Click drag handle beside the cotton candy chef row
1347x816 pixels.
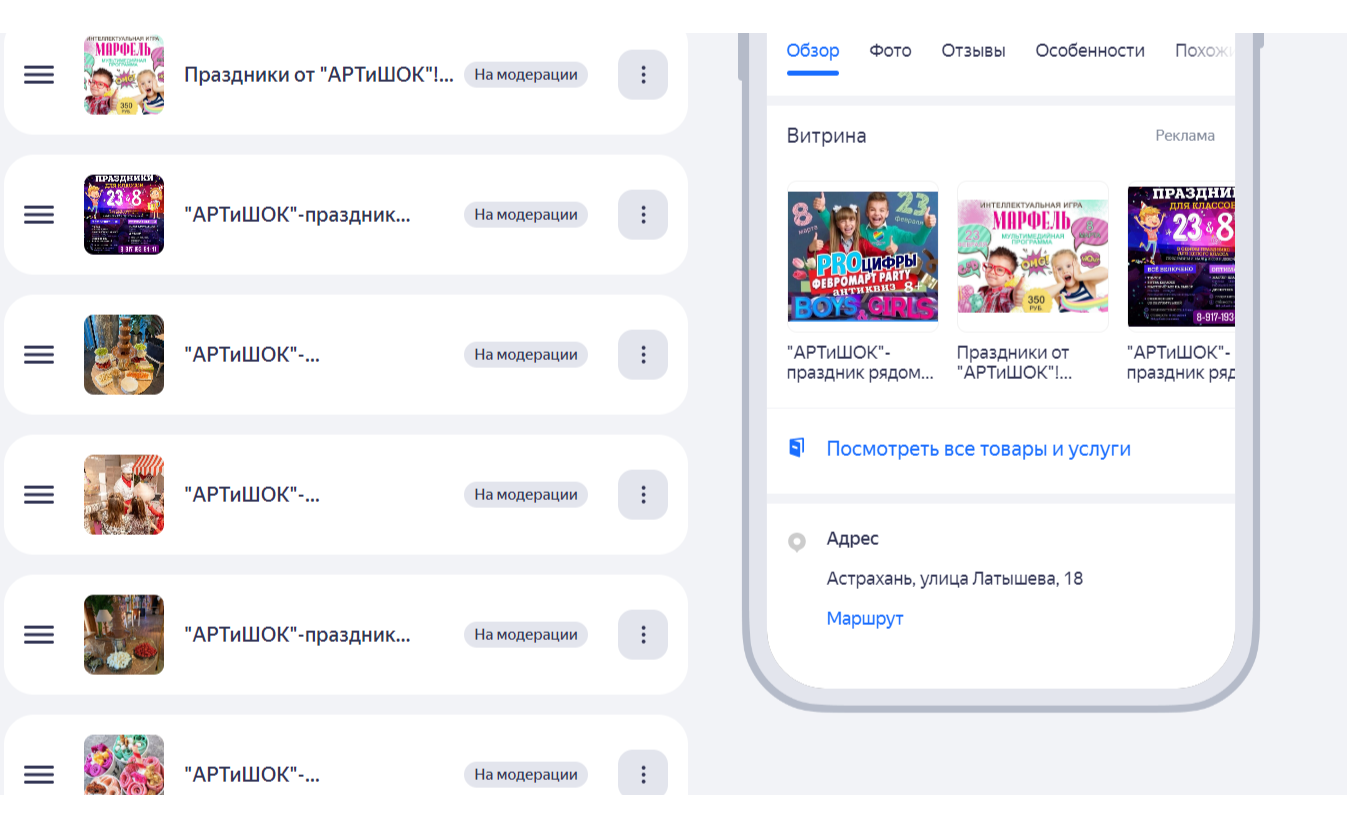click(x=39, y=495)
